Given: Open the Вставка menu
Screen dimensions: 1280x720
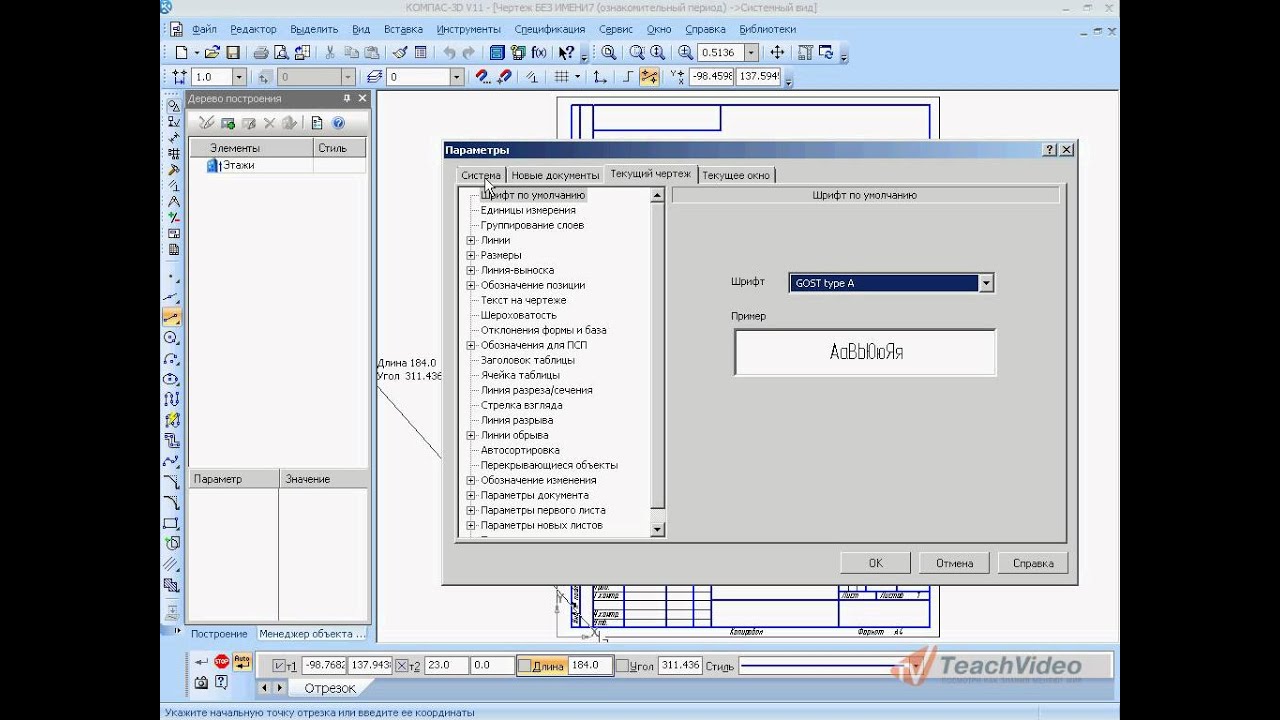Looking at the screenshot, I should coord(403,30).
